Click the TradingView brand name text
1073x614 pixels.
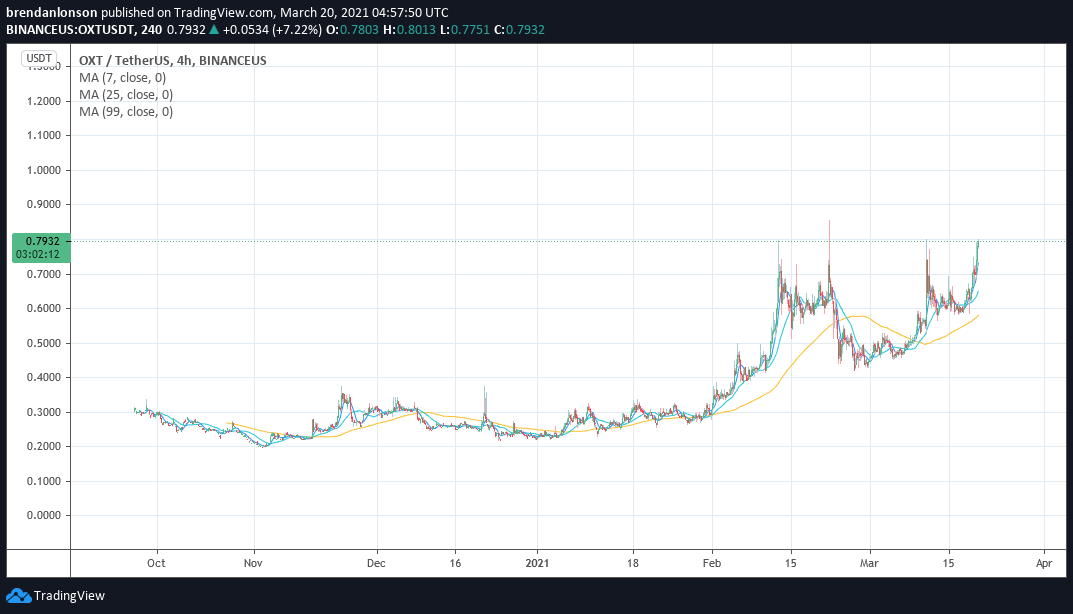[x=69, y=596]
